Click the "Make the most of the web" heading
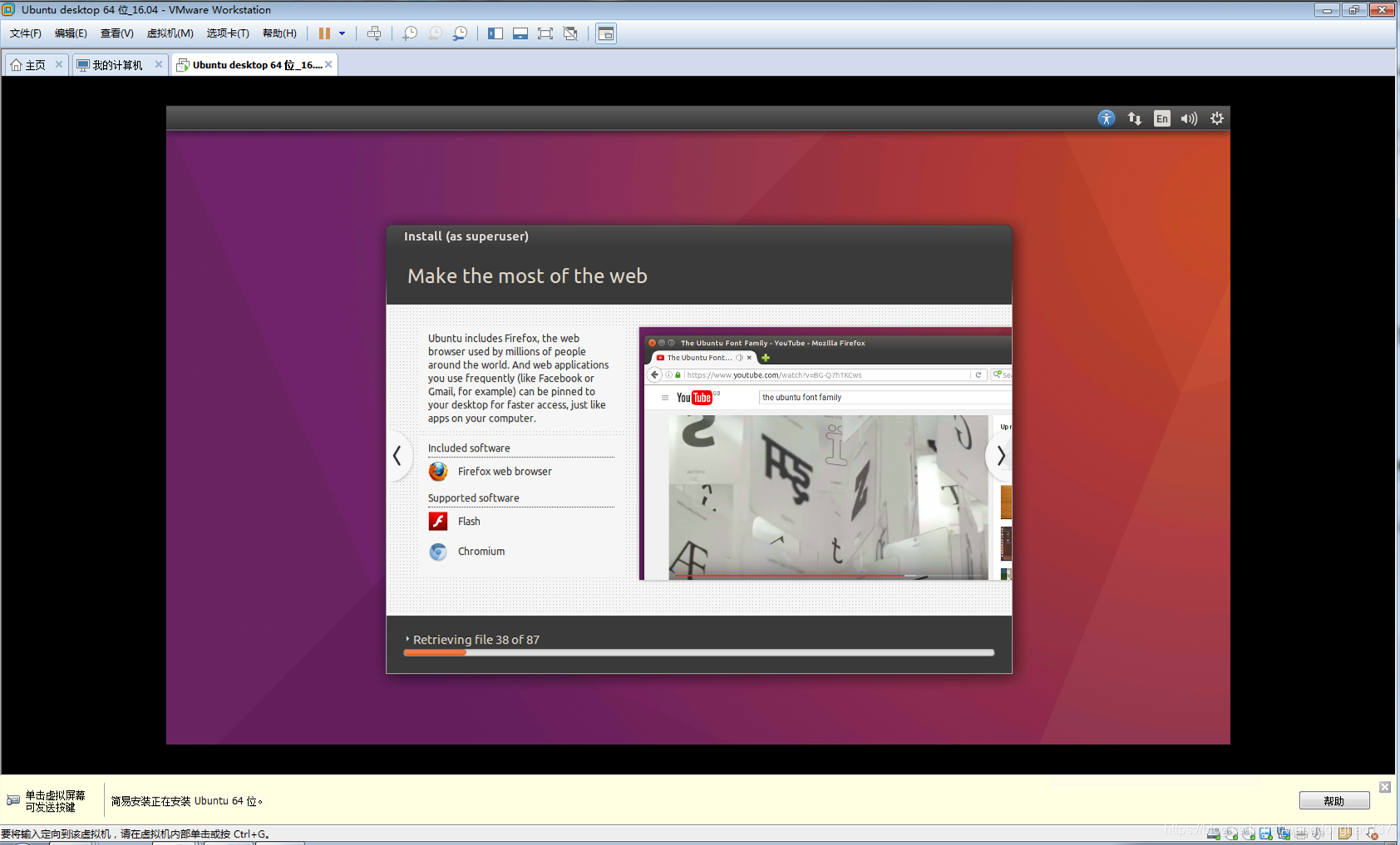1400x845 pixels. click(527, 276)
